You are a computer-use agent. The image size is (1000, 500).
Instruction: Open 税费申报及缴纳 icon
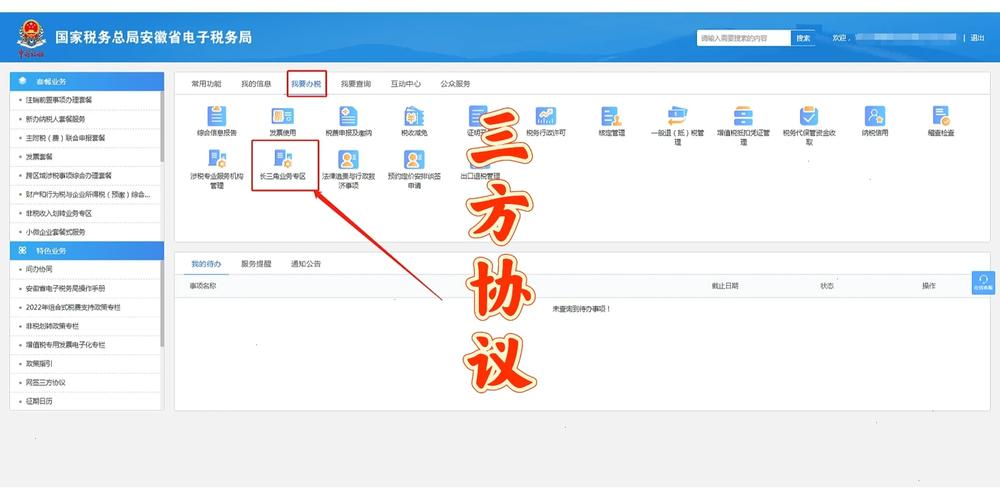[348, 116]
